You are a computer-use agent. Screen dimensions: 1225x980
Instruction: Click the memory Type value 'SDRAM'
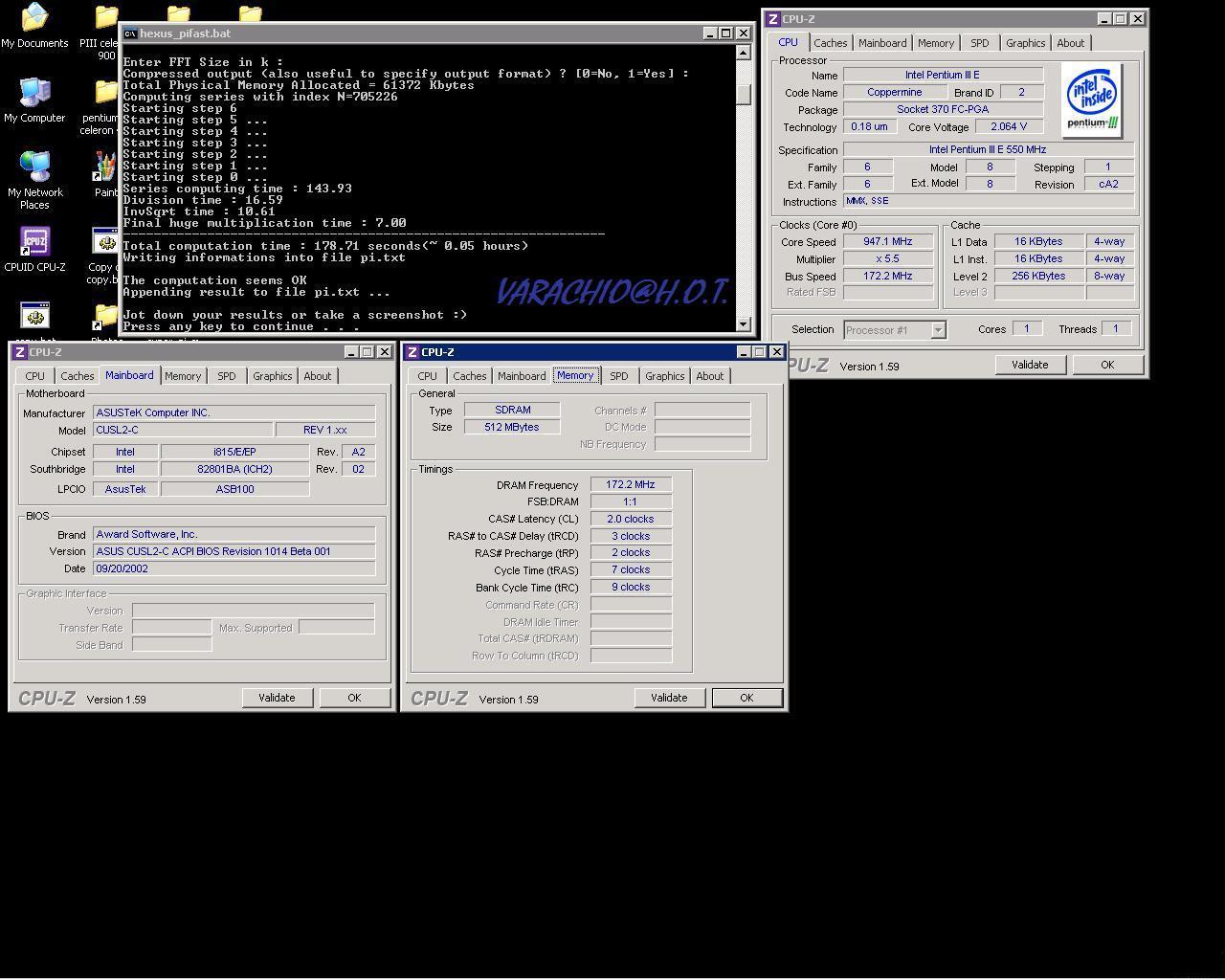click(x=512, y=410)
